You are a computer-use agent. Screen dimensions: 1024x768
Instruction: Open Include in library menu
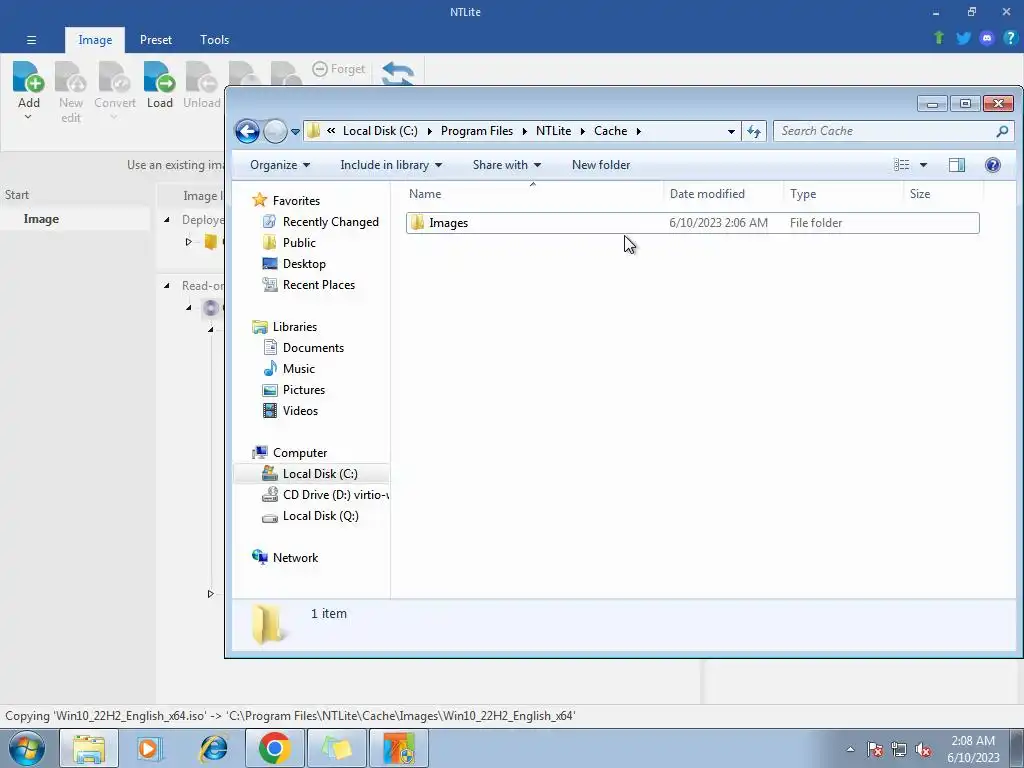(391, 165)
